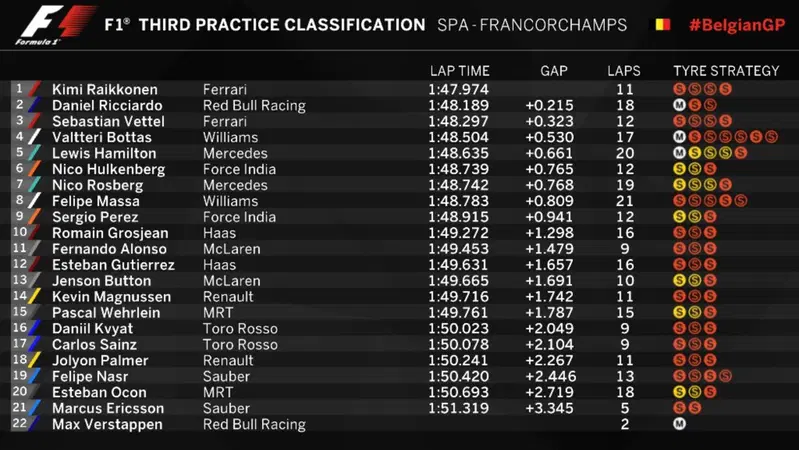
Task: Select driver name Max Verstappen
Action: (x=108, y=424)
